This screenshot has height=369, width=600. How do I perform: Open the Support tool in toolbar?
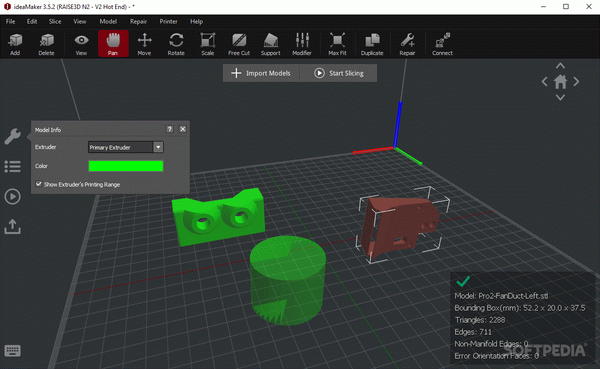point(271,44)
